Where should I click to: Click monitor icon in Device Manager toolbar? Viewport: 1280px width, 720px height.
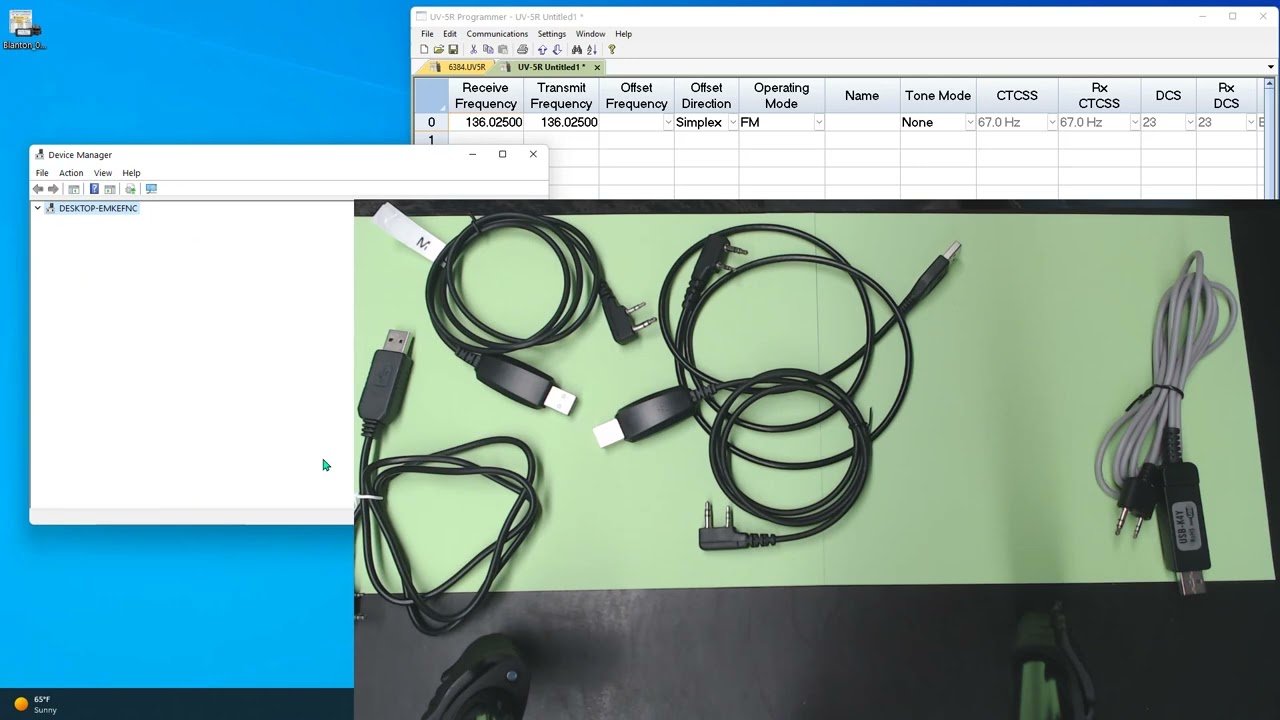pyautogui.click(x=151, y=189)
